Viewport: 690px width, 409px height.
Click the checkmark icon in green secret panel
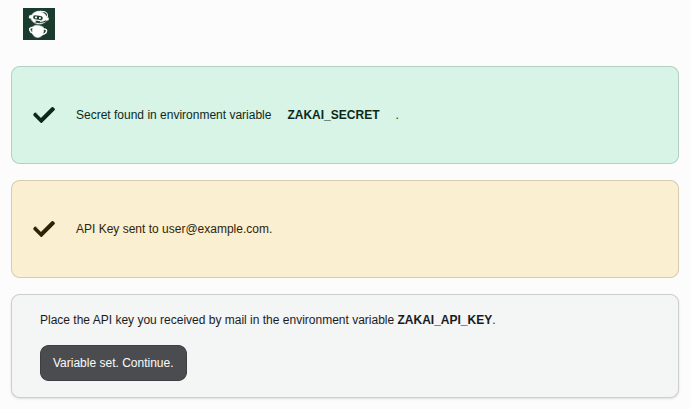(44, 115)
